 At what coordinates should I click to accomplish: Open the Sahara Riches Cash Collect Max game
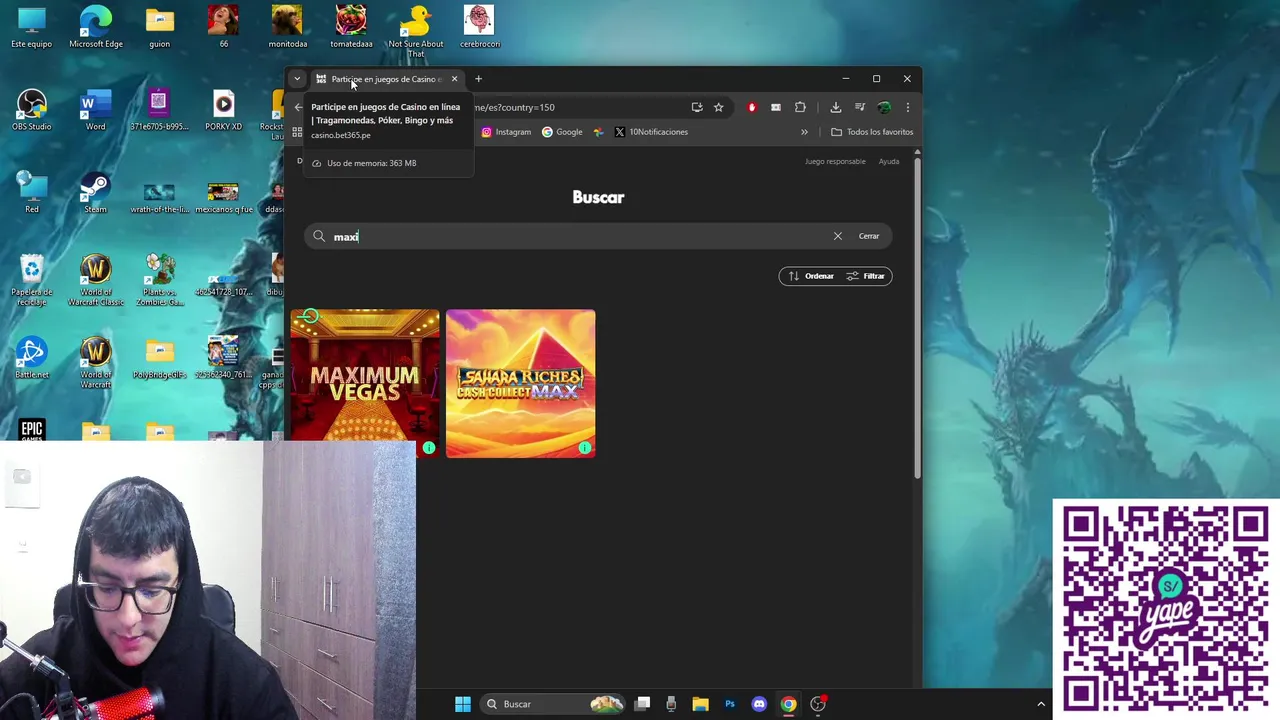coord(521,383)
